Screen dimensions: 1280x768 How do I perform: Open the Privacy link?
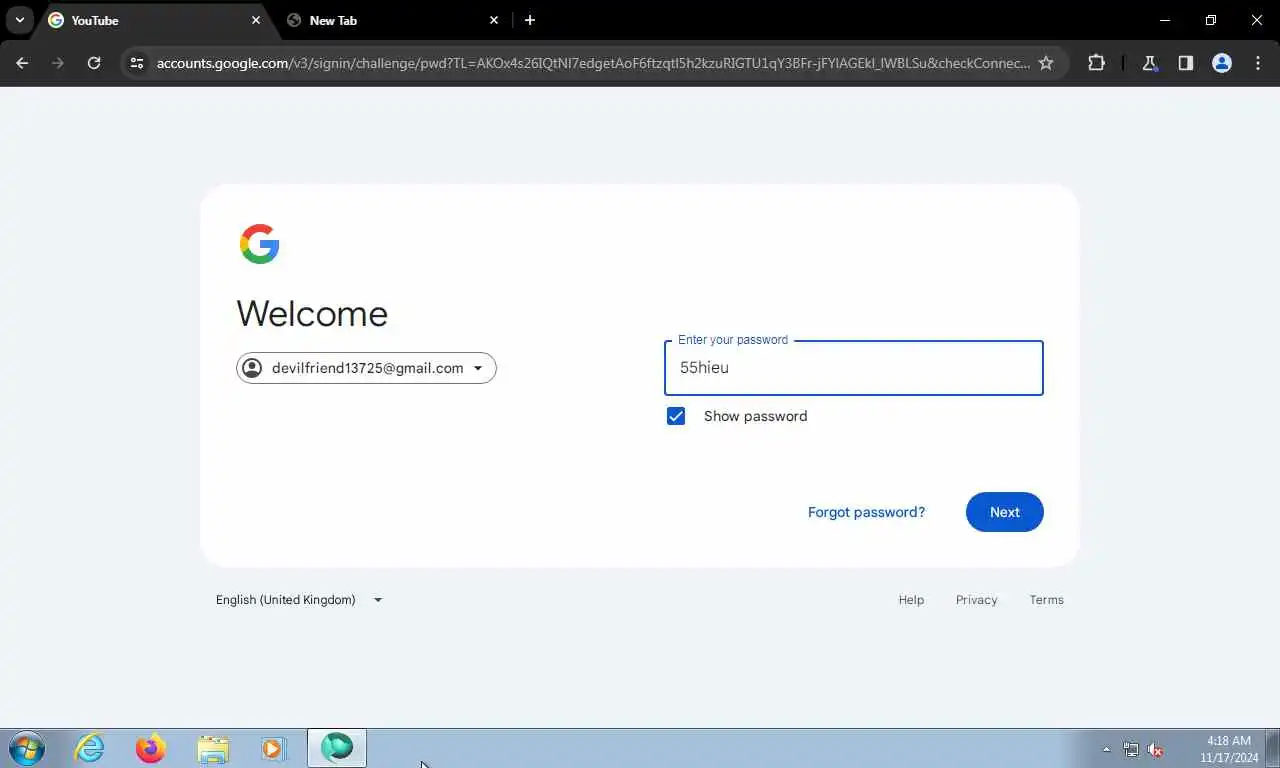pyautogui.click(x=977, y=600)
